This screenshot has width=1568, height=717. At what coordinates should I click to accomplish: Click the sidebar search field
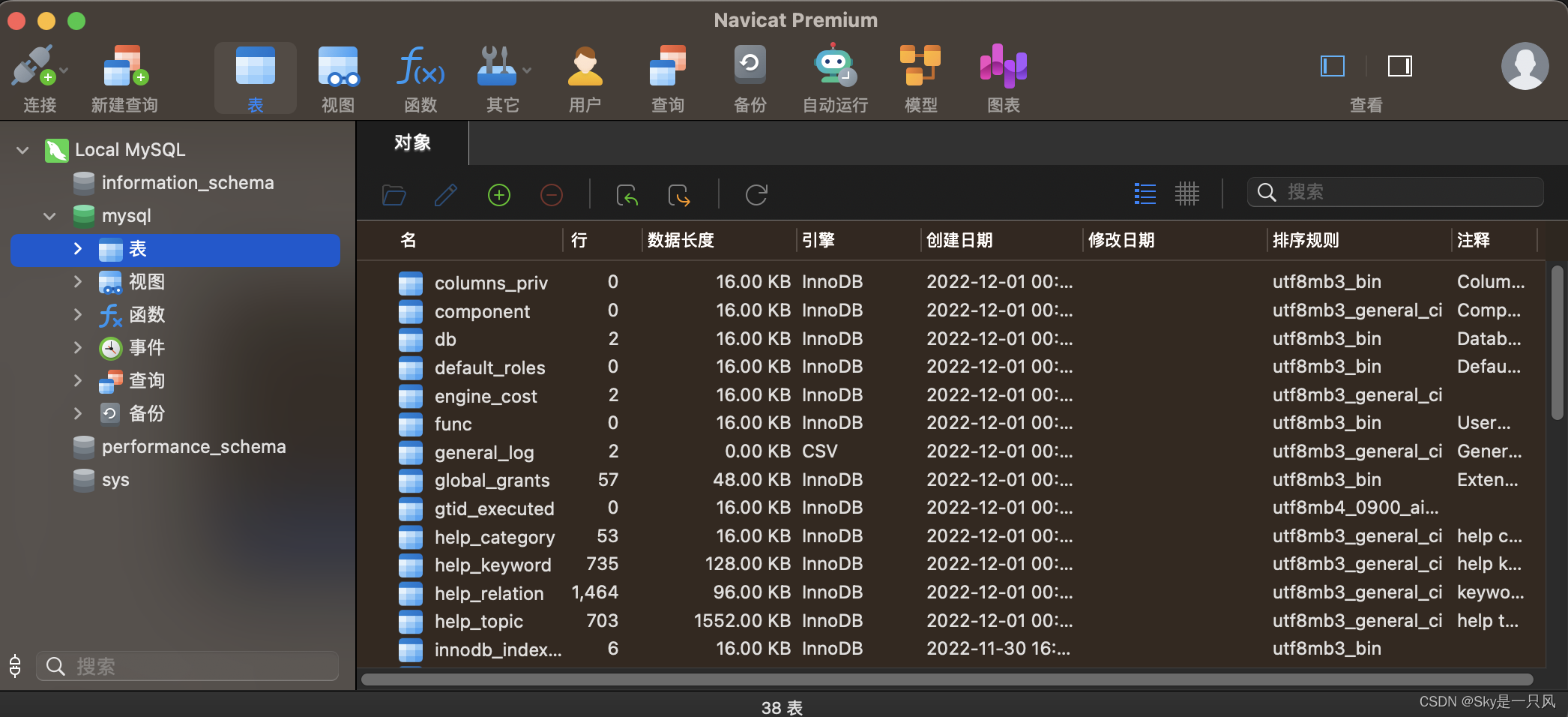tap(187, 666)
